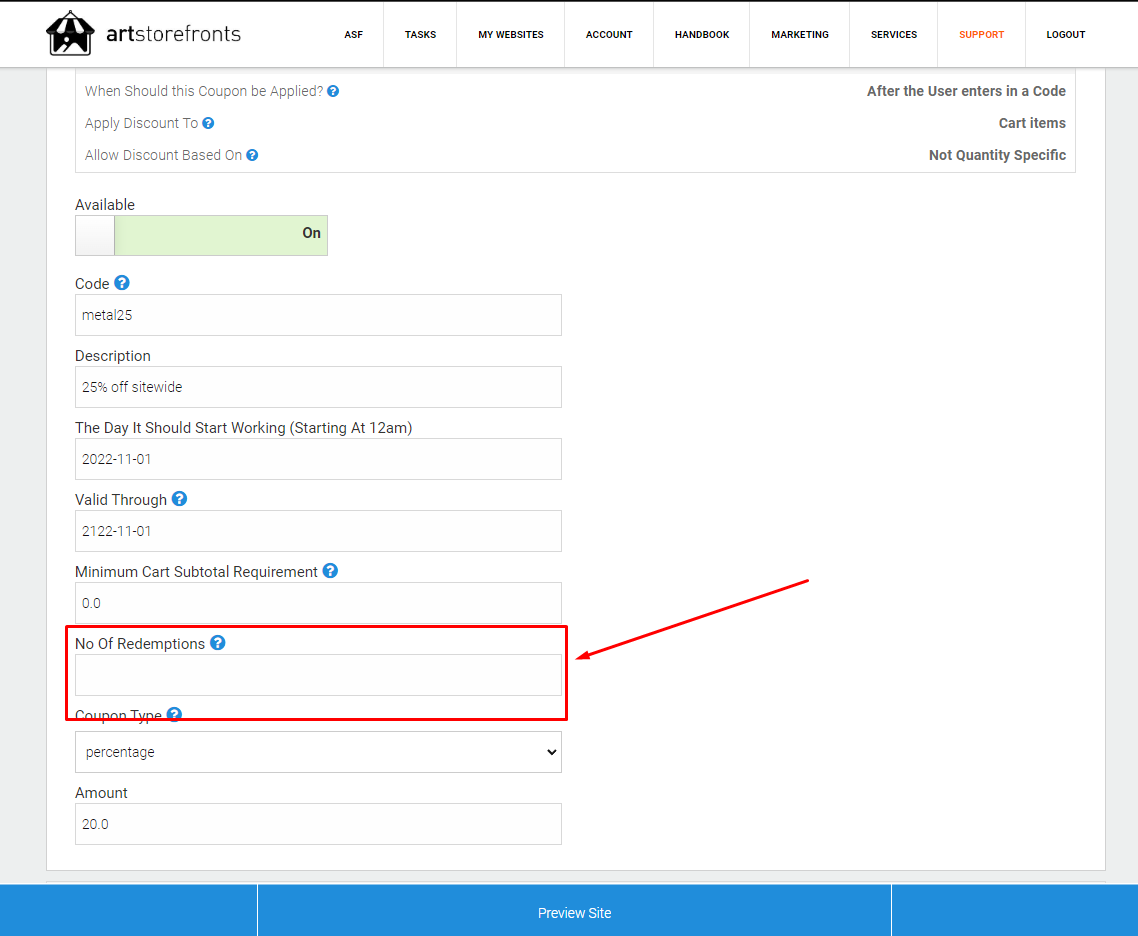Open help icon beside When Should this Coupon be Applied
The image size is (1138, 936).
point(333,91)
